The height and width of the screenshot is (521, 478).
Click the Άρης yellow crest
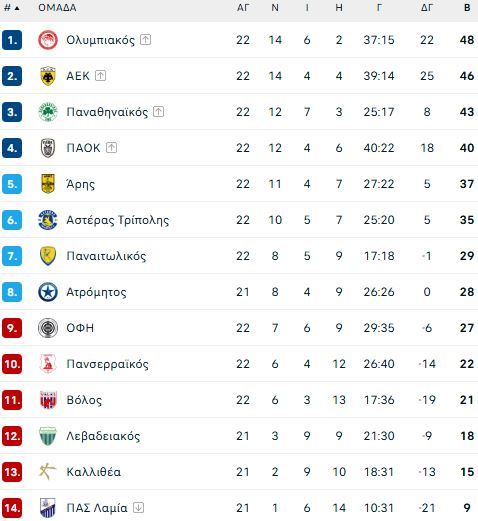(48, 184)
